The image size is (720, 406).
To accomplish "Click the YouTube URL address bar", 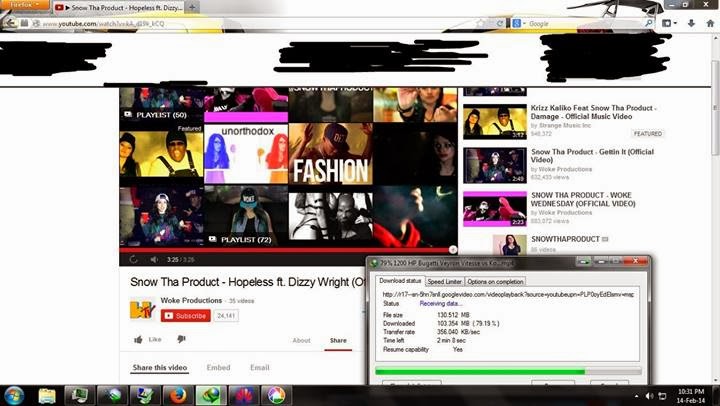I will click(x=257, y=23).
